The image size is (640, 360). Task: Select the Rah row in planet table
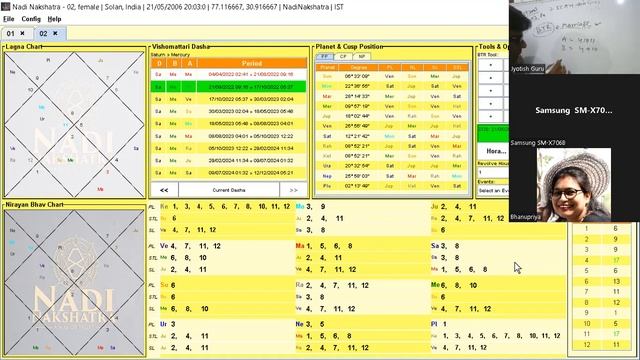pos(392,146)
